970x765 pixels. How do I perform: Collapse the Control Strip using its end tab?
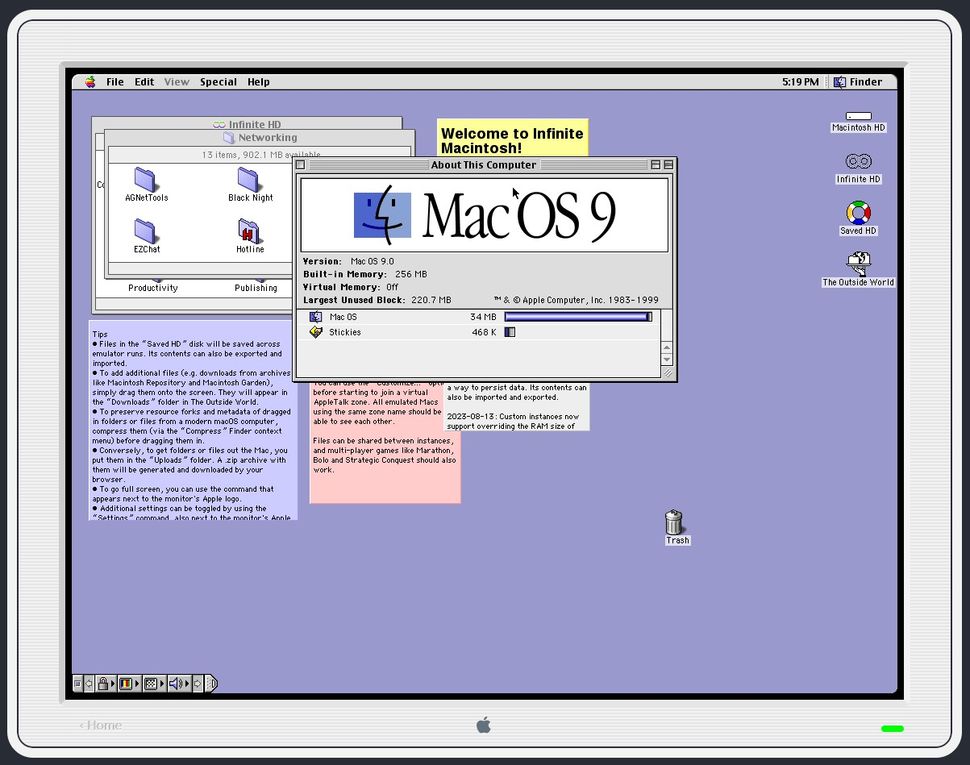[x=211, y=684]
